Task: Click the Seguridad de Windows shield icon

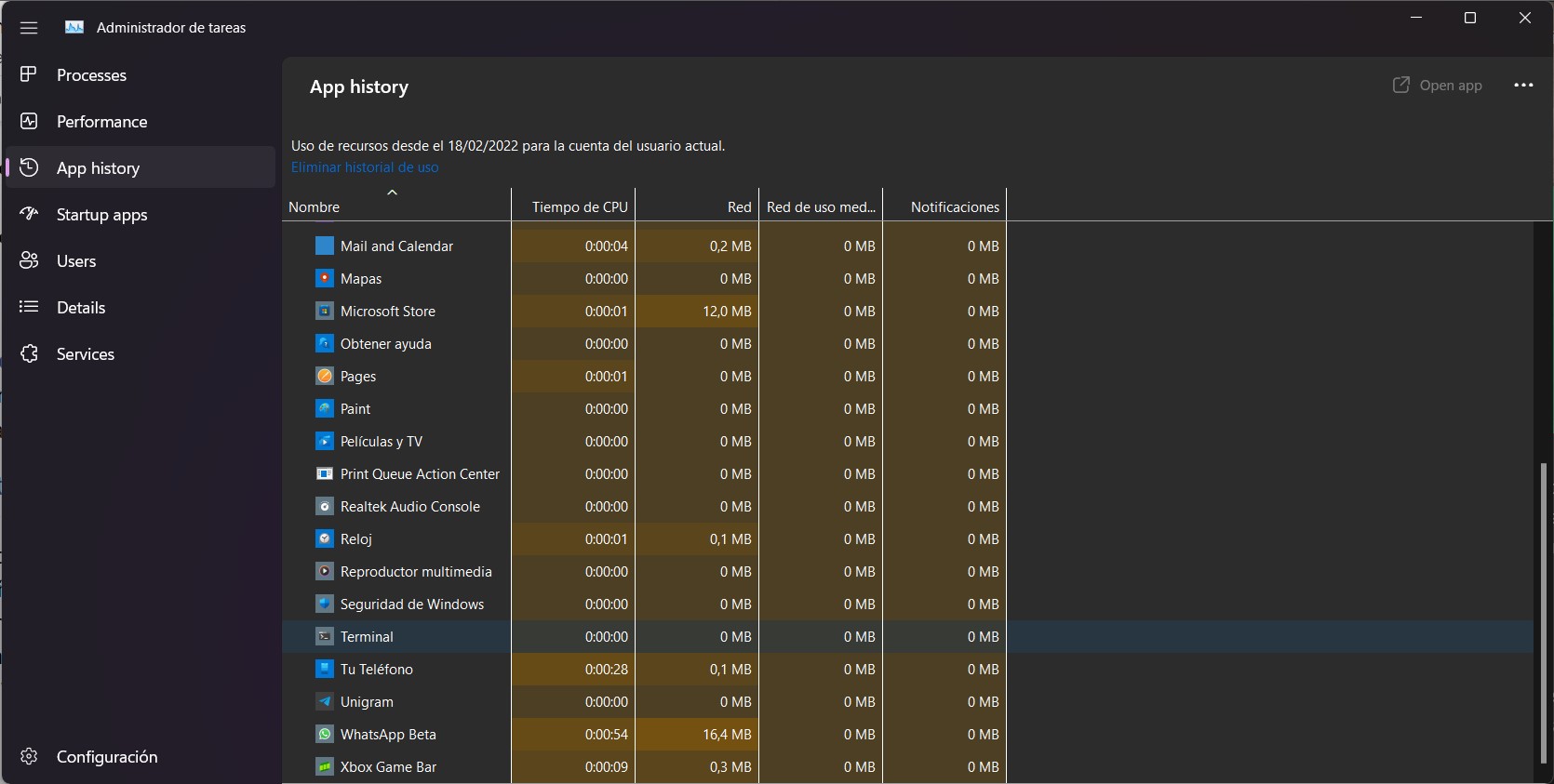Action: [325, 604]
